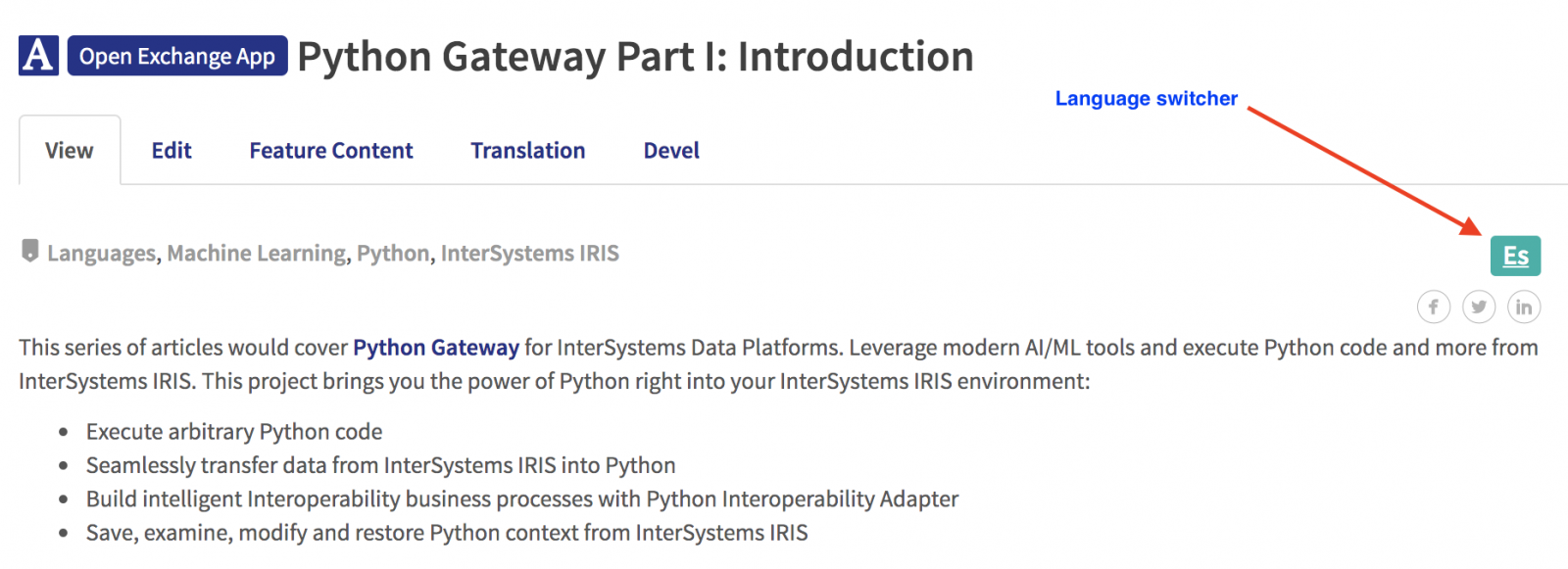1568x569 pixels.
Task: Click the article "A" type icon
Action: click(x=38, y=56)
